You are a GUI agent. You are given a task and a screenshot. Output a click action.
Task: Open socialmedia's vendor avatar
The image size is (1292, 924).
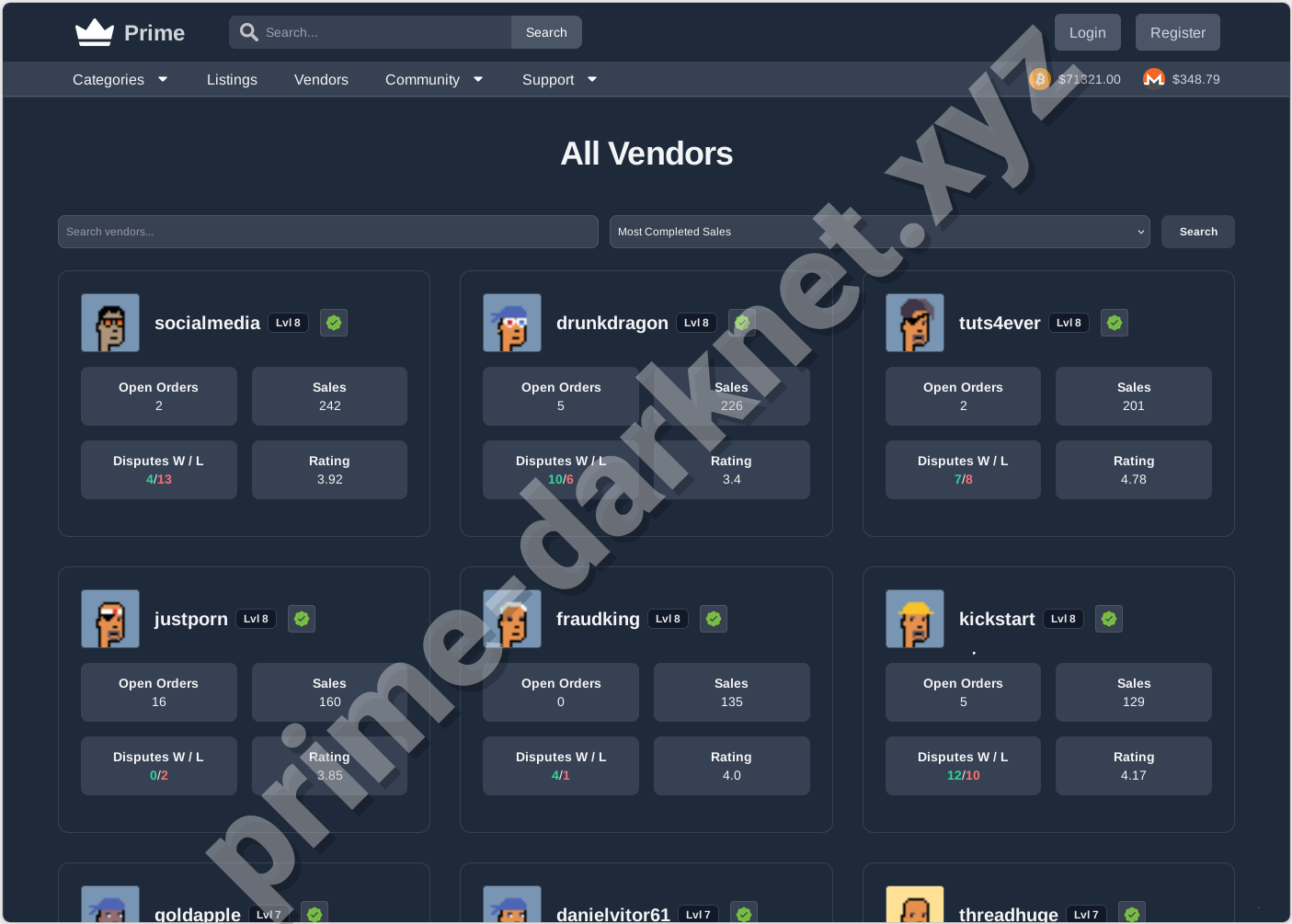click(109, 323)
